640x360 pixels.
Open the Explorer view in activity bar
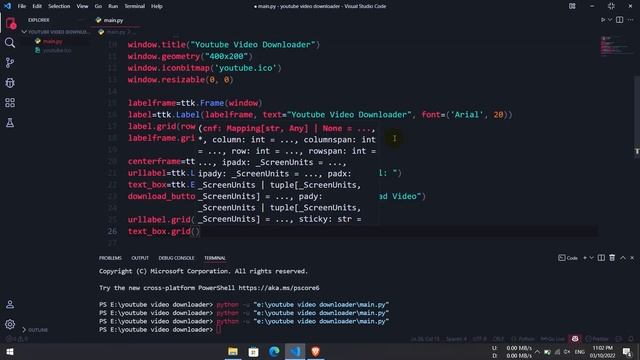[x=11, y=24]
